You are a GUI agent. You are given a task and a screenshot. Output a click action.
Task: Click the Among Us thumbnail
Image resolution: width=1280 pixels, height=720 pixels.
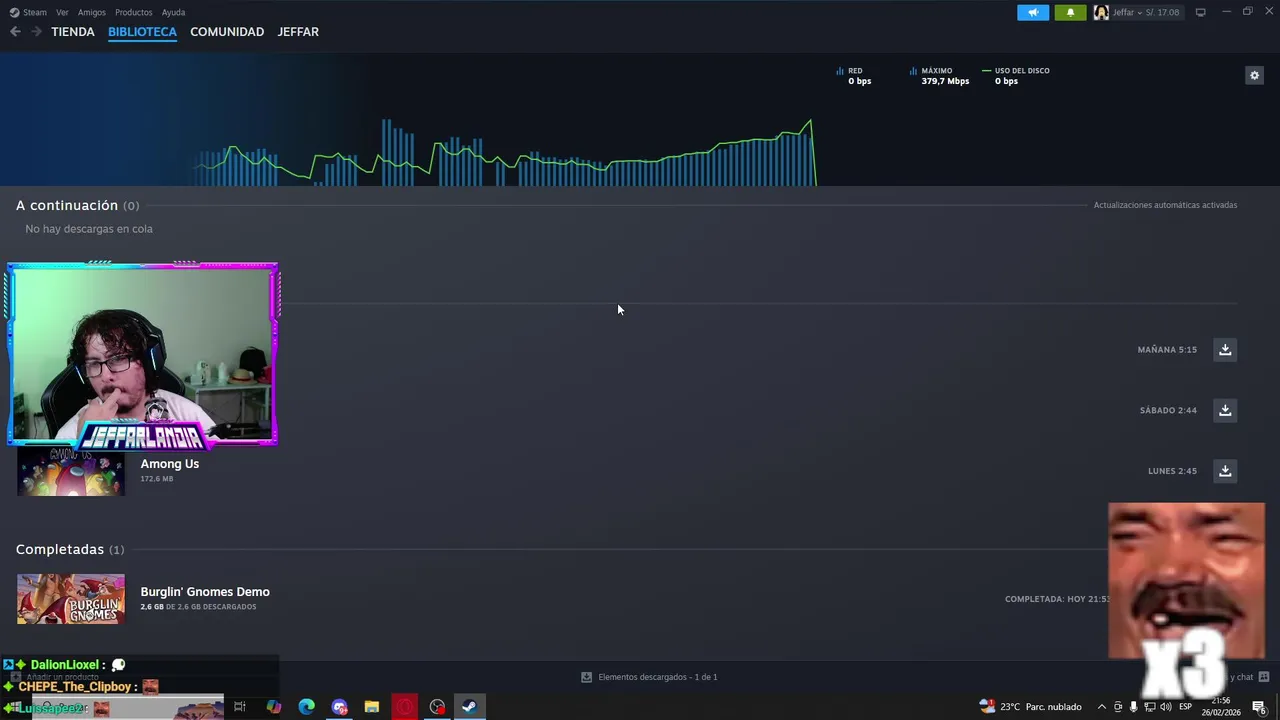click(x=71, y=472)
